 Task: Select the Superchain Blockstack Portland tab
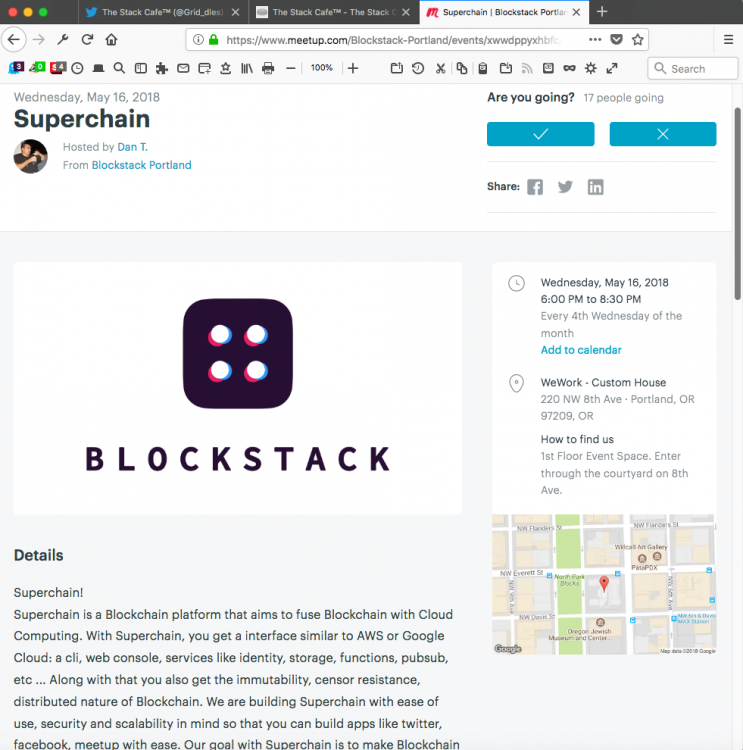coord(504,12)
